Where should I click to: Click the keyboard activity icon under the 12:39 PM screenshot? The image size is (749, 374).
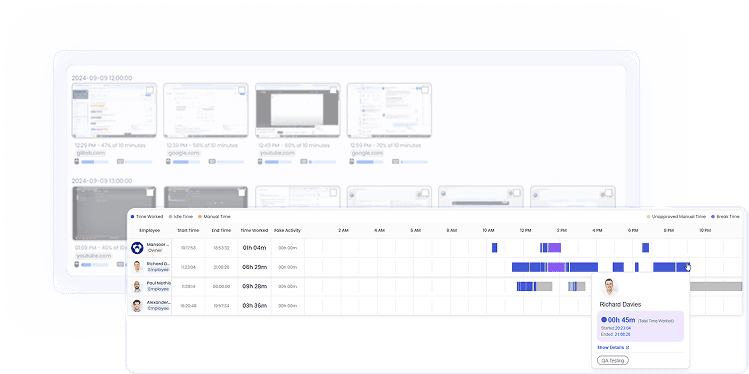click(x=212, y=162)
